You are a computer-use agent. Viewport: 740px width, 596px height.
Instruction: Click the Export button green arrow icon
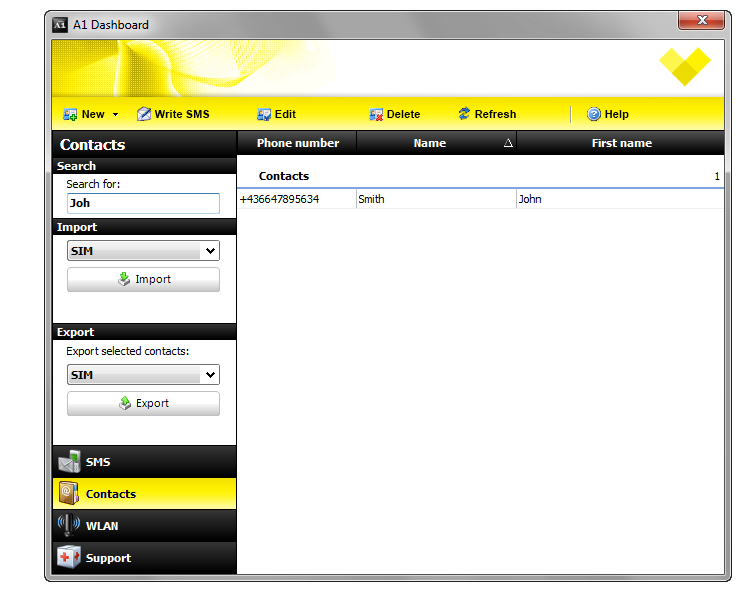125,403
